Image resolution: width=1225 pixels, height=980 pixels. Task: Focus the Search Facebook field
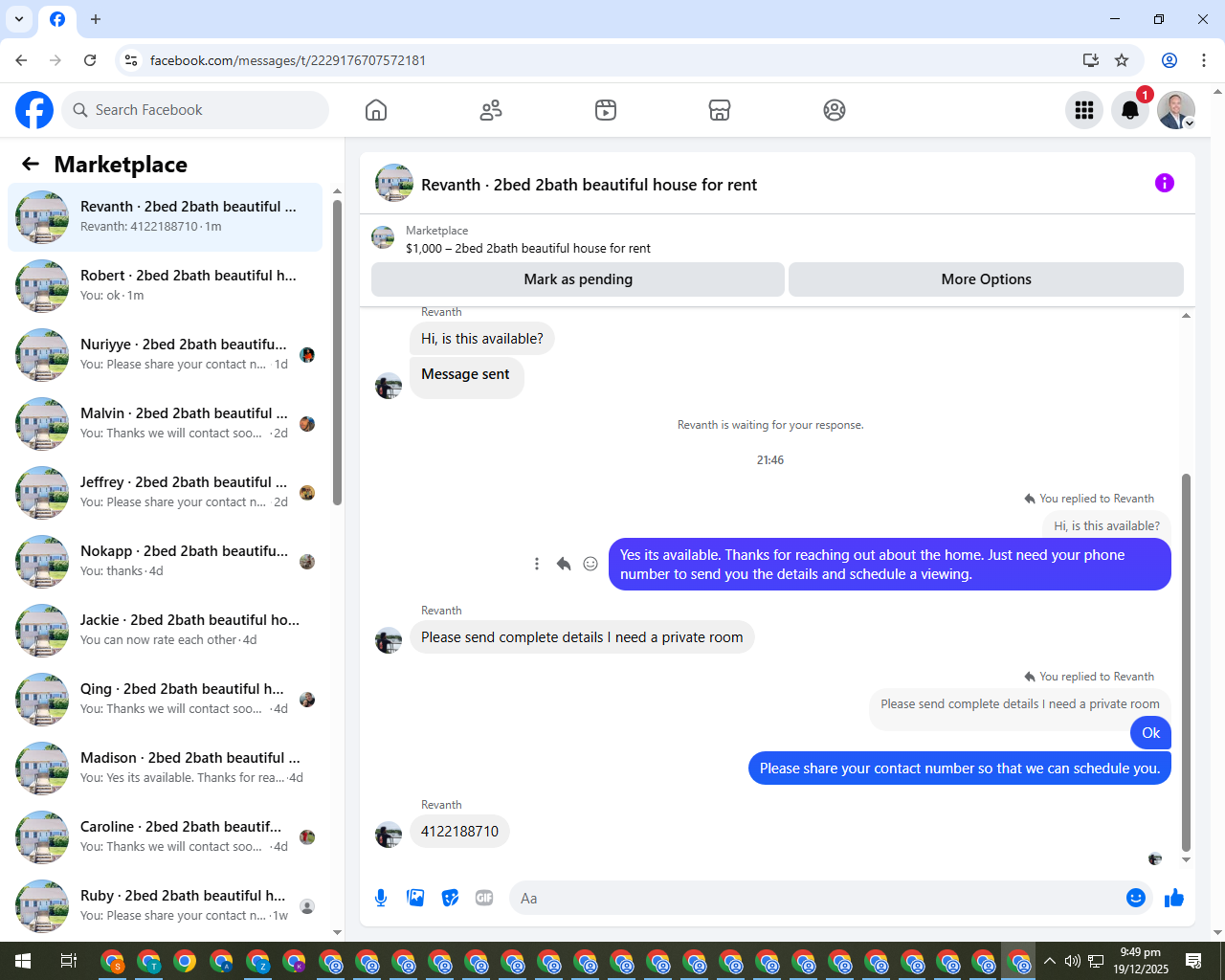[x=195, y=110]
